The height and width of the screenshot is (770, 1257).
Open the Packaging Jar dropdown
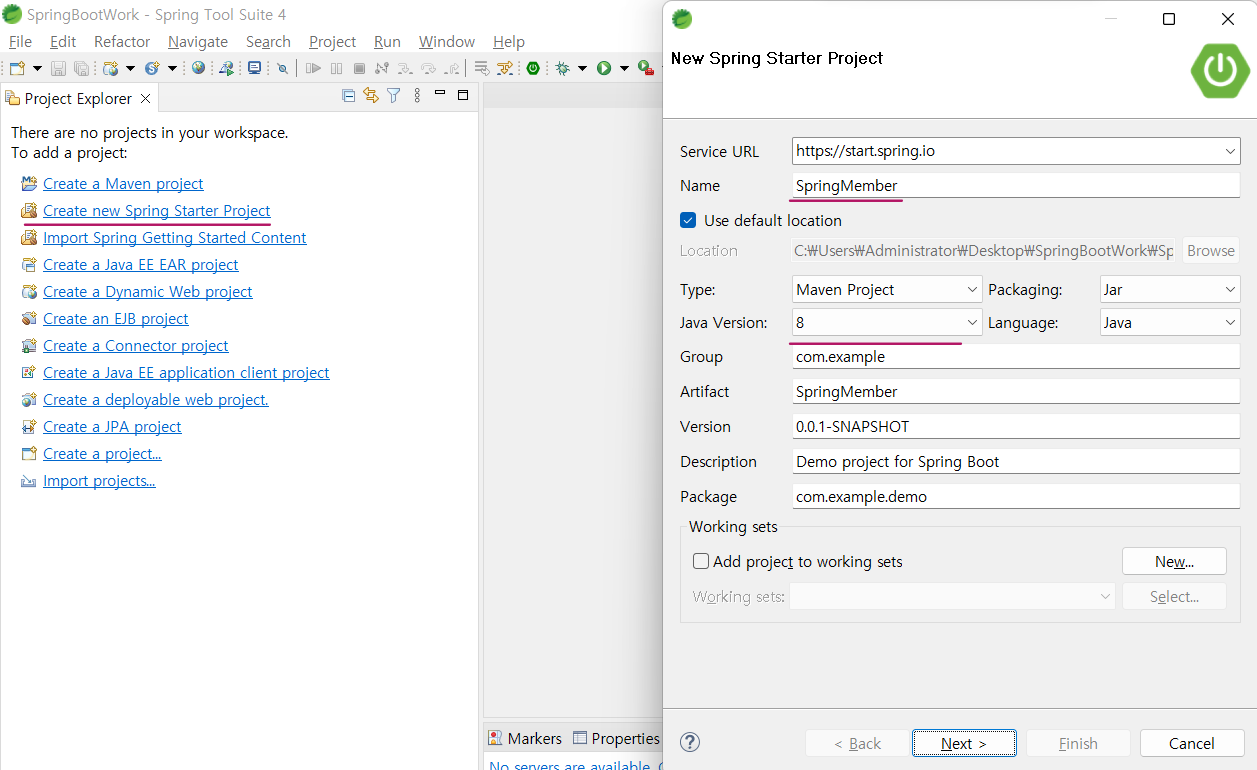click(x=1230, y=290)
